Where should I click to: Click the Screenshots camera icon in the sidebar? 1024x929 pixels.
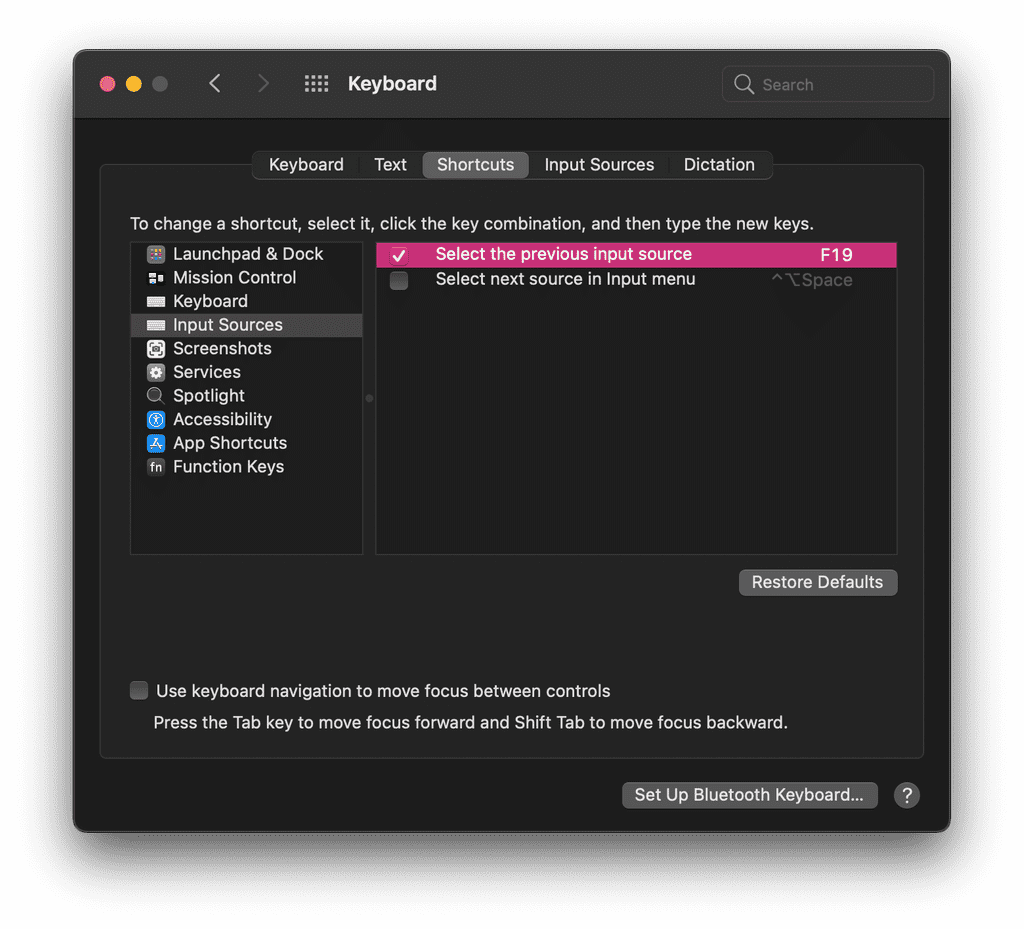pos(156,348)
